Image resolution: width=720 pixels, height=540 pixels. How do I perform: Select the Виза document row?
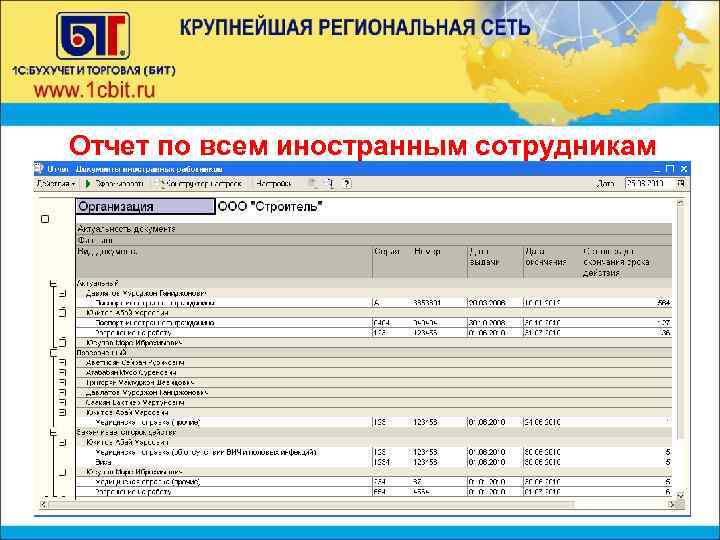point(373,462)
